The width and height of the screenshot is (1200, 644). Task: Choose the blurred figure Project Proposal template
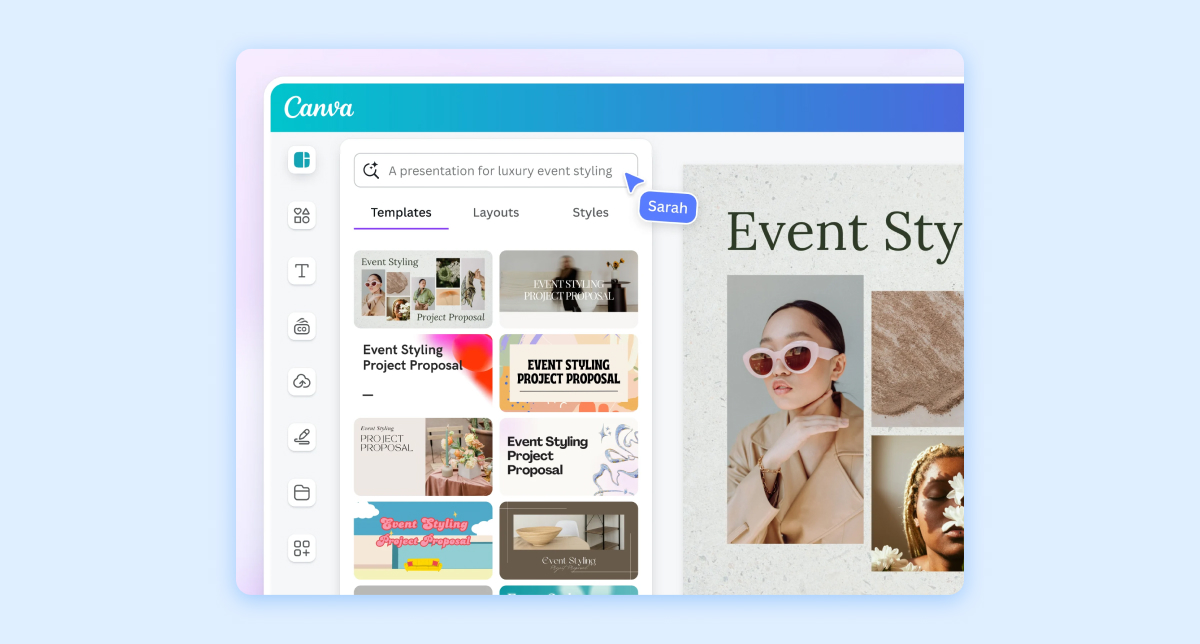click(x=568, y=289)
